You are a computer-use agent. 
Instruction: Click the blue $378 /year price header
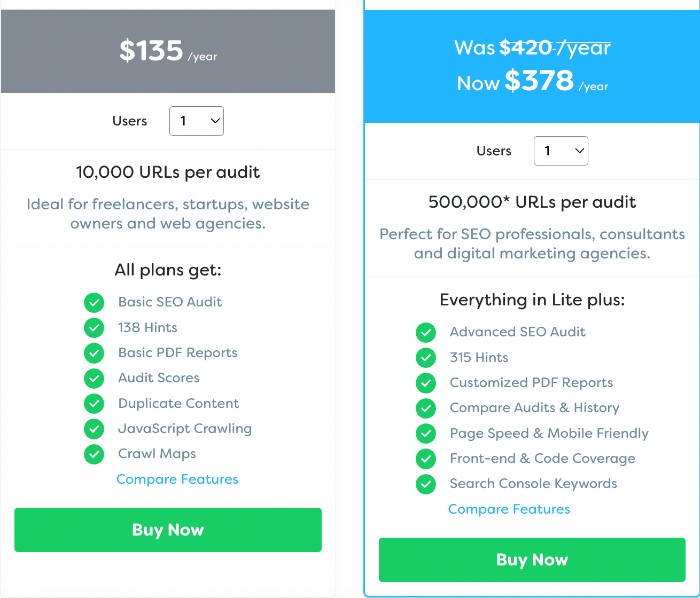tap(532, 66)
